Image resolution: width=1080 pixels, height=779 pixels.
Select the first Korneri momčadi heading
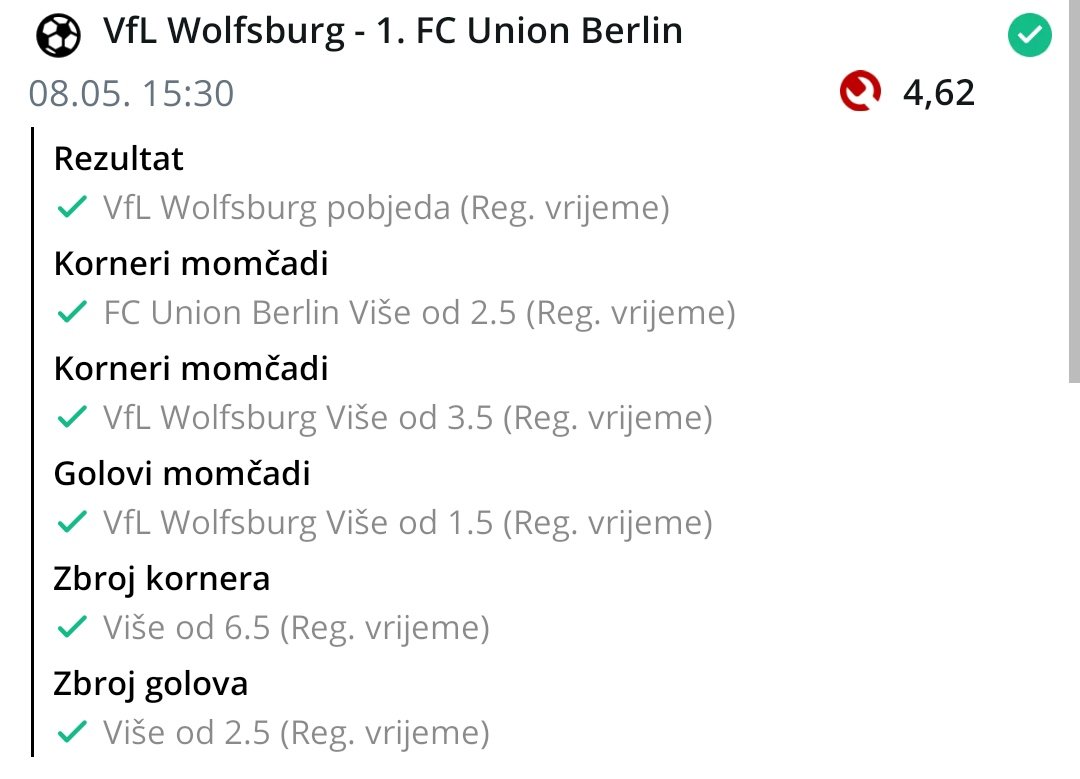click(x=191, y=264)
